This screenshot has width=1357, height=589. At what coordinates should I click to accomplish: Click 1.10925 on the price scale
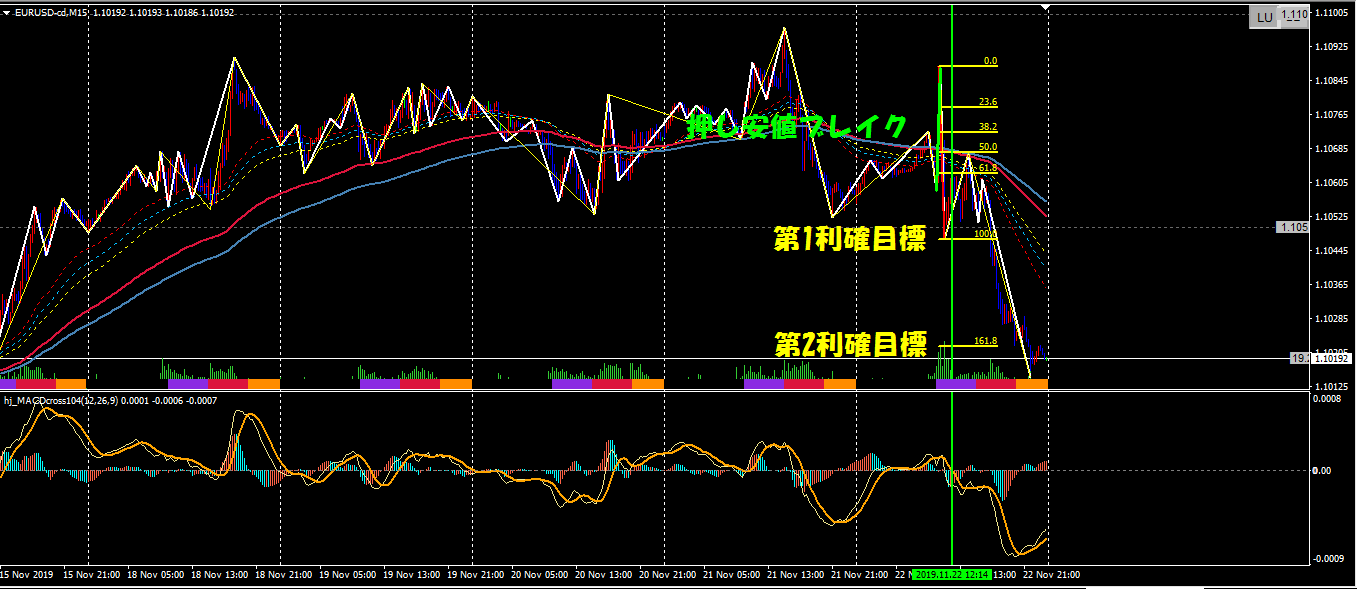(1332, 47)
